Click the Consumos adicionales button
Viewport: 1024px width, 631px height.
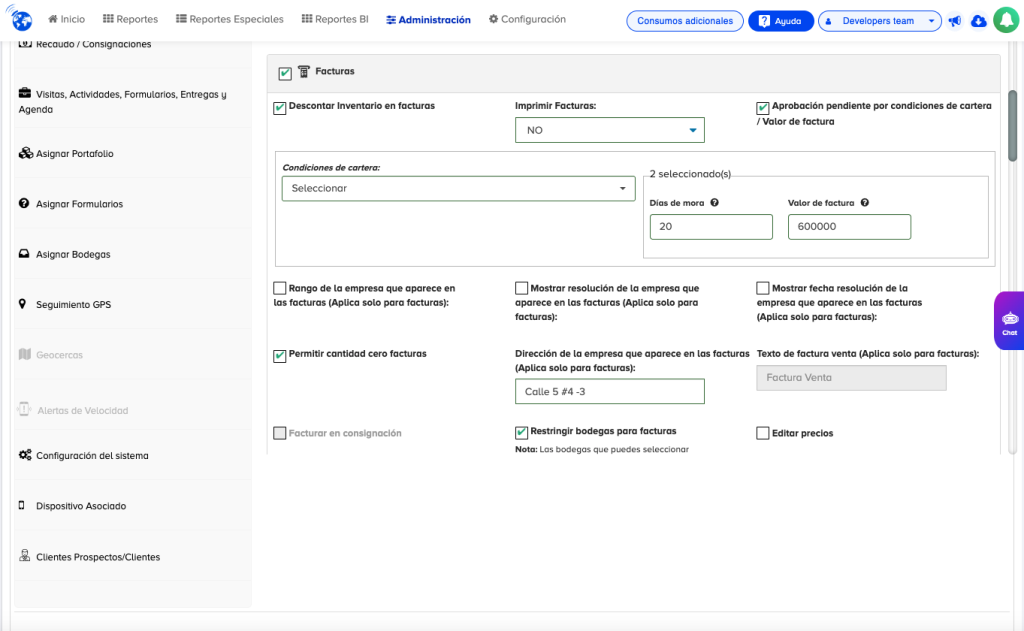click(685, 21)
